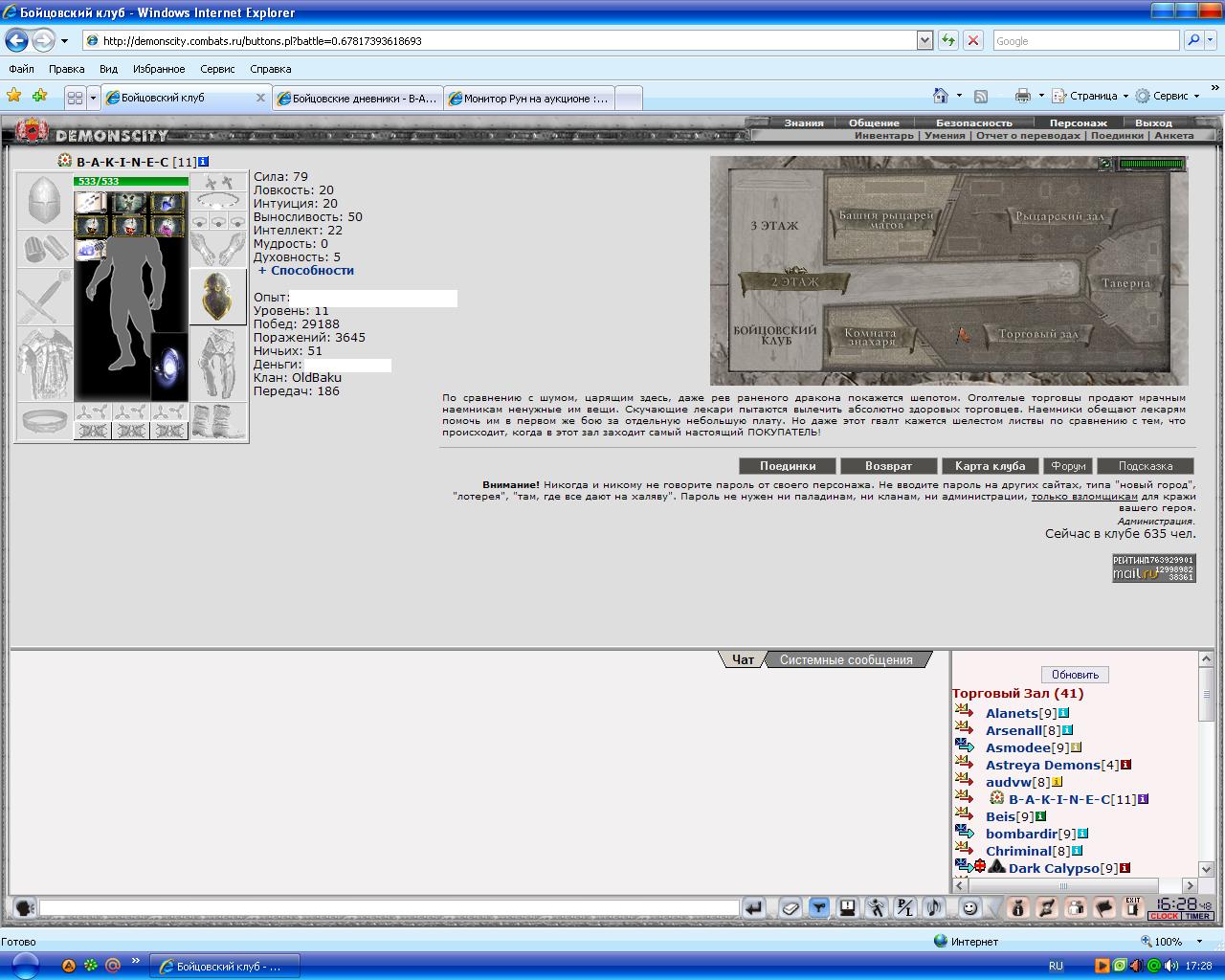1225x980 pixels.
Task: Click the running figure icon in chat bar
Action: tap(876, 907)
